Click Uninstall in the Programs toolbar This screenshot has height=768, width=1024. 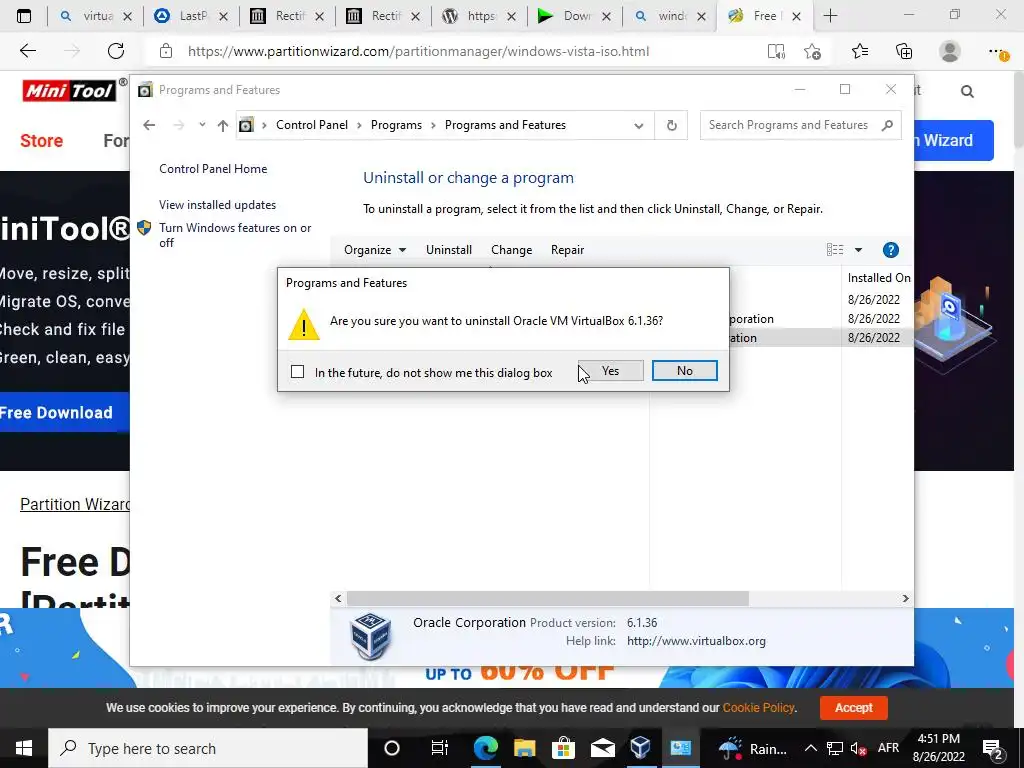[x=449, y=250]
